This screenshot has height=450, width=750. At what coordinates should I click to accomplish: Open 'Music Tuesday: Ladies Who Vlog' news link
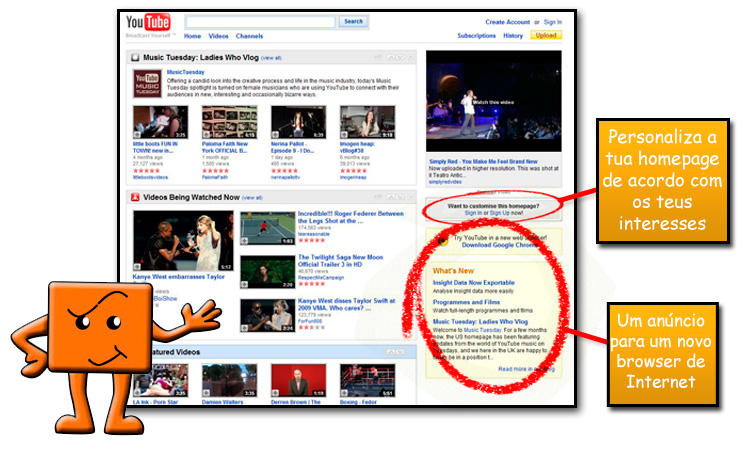[480, 322]
